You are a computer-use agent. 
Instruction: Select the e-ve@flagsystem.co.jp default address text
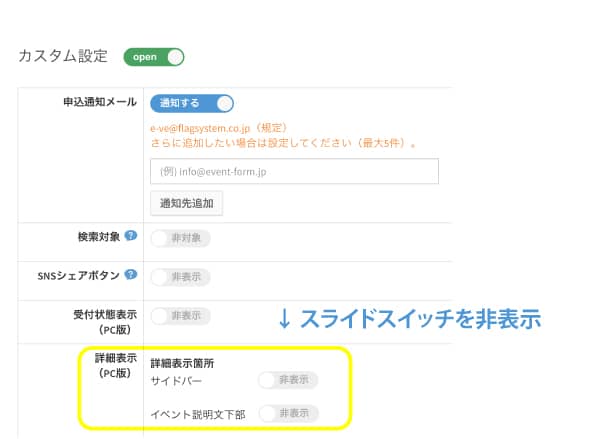pyautogui.click(x=200, y=128)
